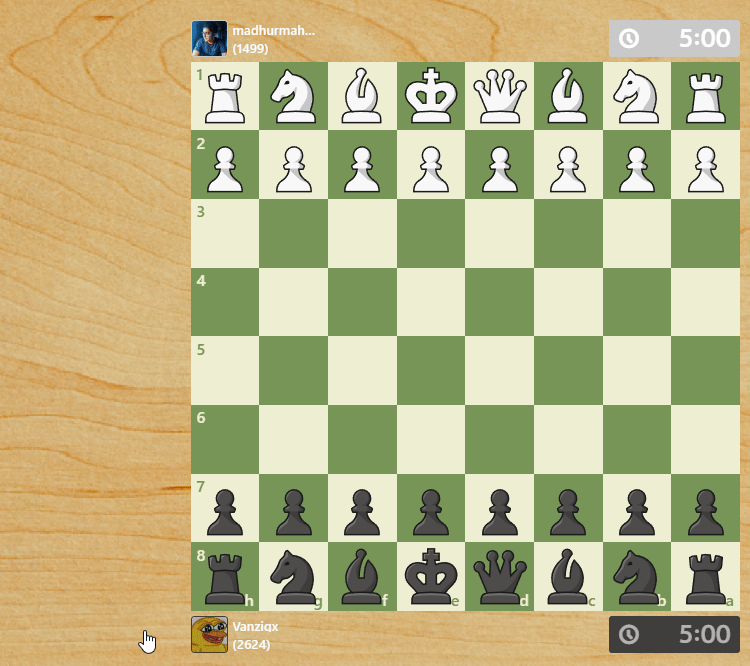
Task: Click the empty f6 square
Action: coord(362,439)
